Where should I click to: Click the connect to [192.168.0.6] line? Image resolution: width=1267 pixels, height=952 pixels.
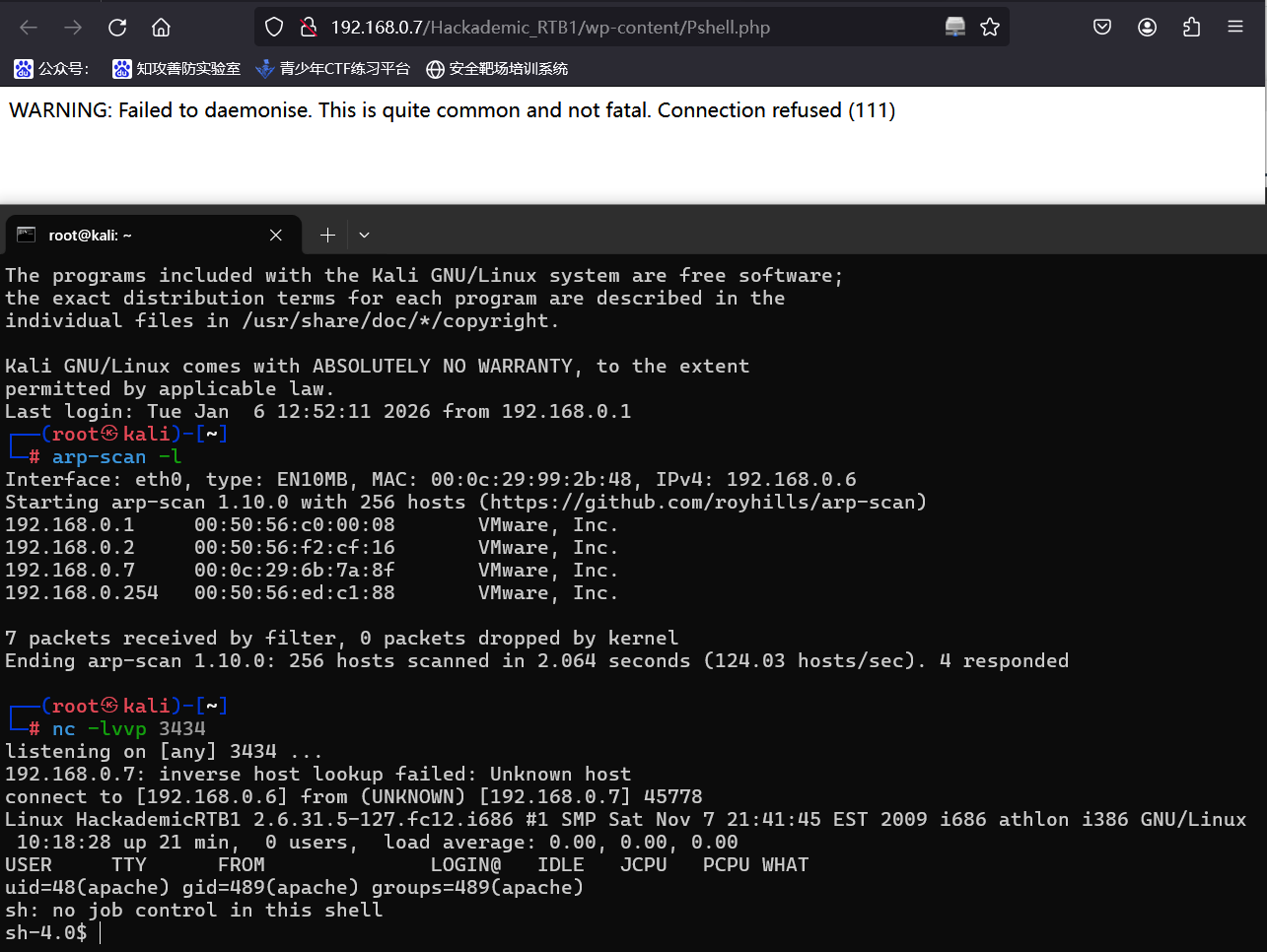click(353, 796)
